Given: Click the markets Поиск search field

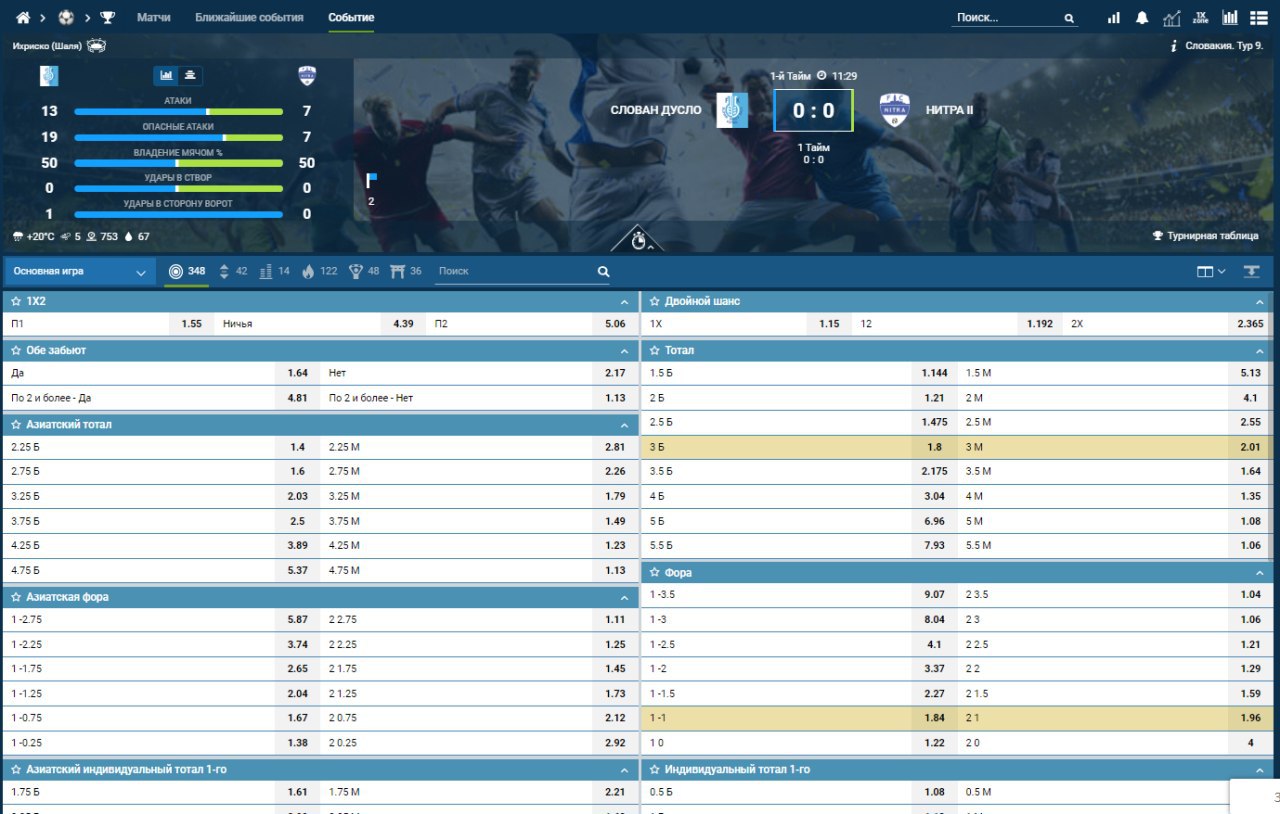Looking at the screenshot, I should coord(515,271).
